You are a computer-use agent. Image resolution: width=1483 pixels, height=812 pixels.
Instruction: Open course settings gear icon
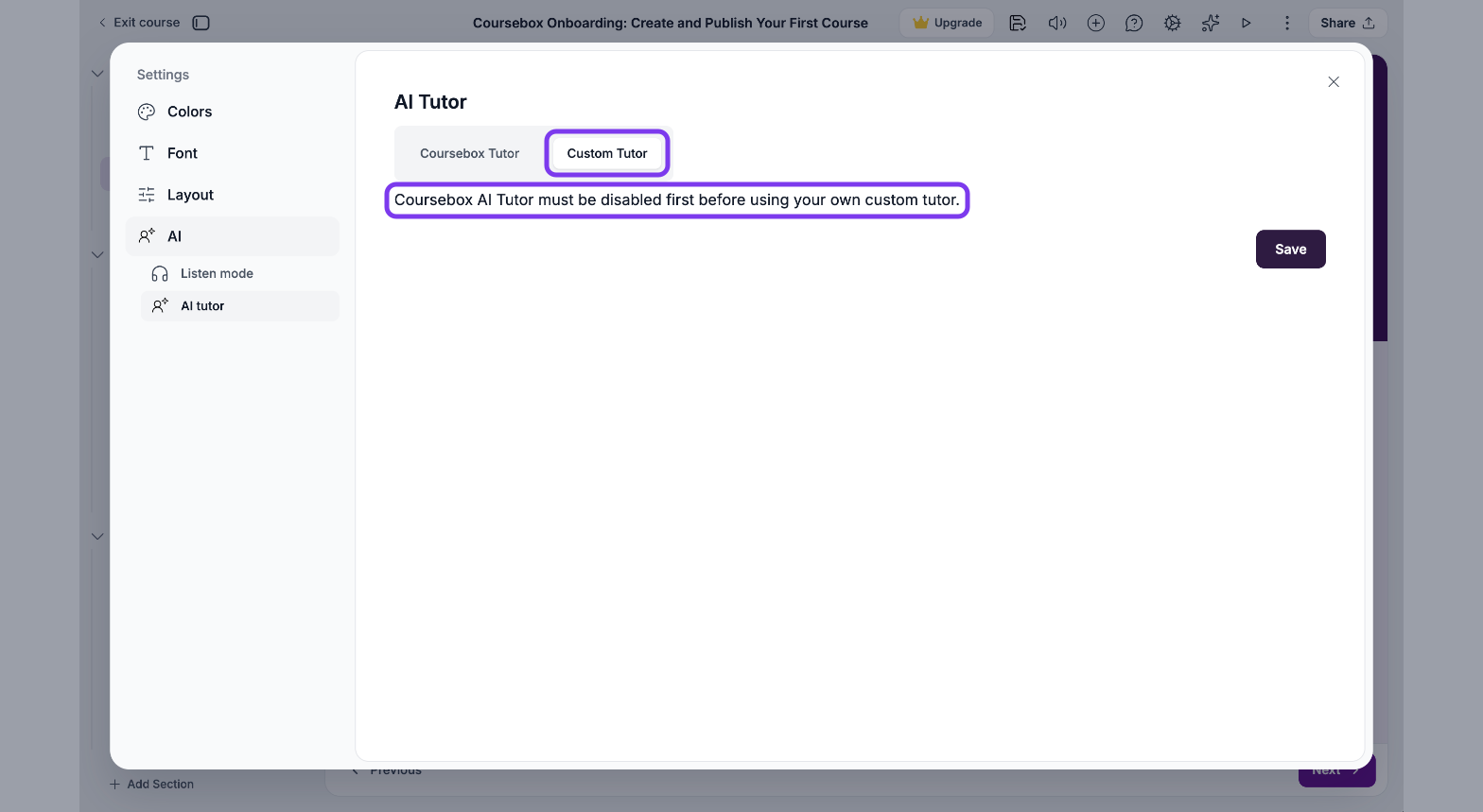point(1172,23)
